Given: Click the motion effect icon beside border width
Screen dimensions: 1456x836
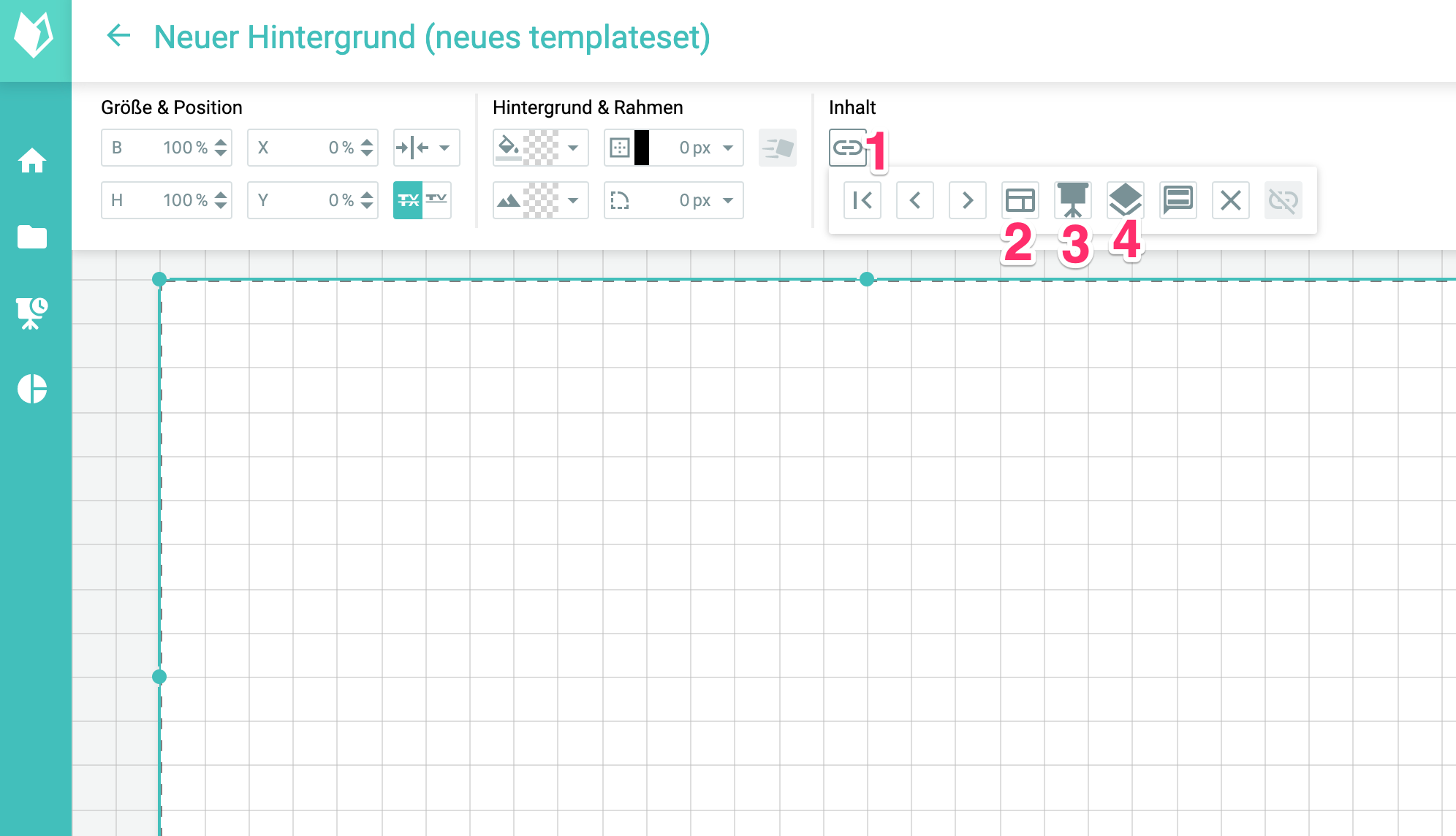Looking at the screenshot, I should 778,148.
